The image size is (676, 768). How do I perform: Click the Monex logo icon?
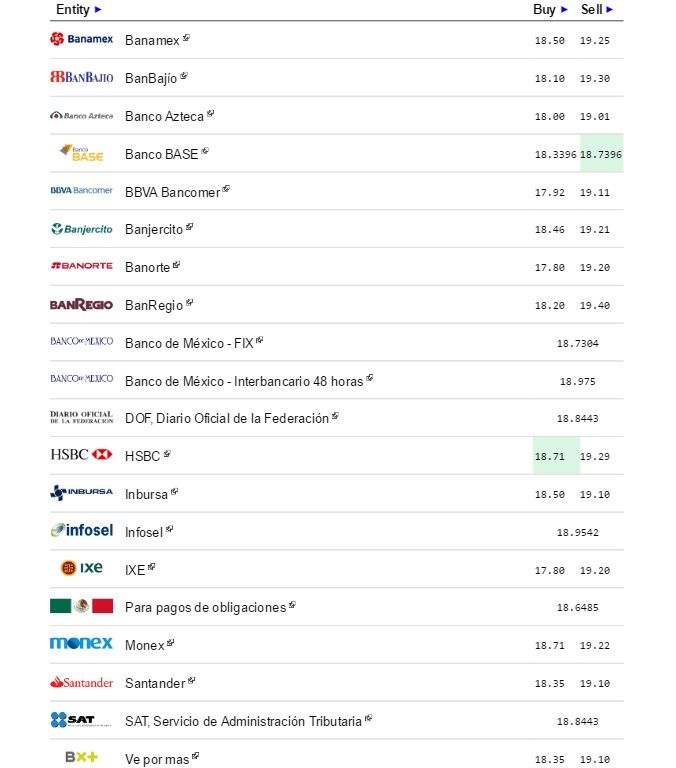coord(81,643)
